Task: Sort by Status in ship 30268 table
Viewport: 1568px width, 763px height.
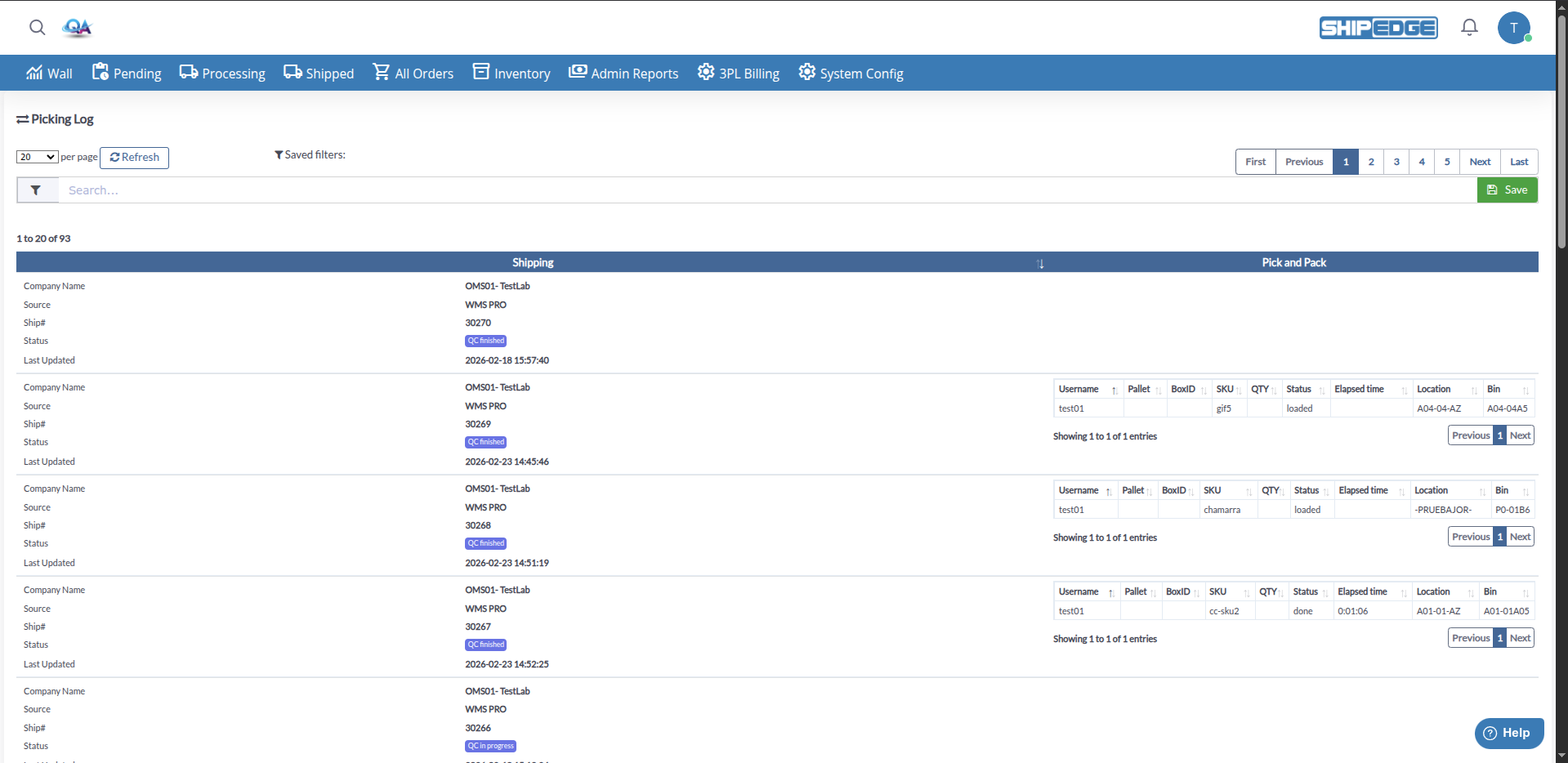Action: point(1311,490)
